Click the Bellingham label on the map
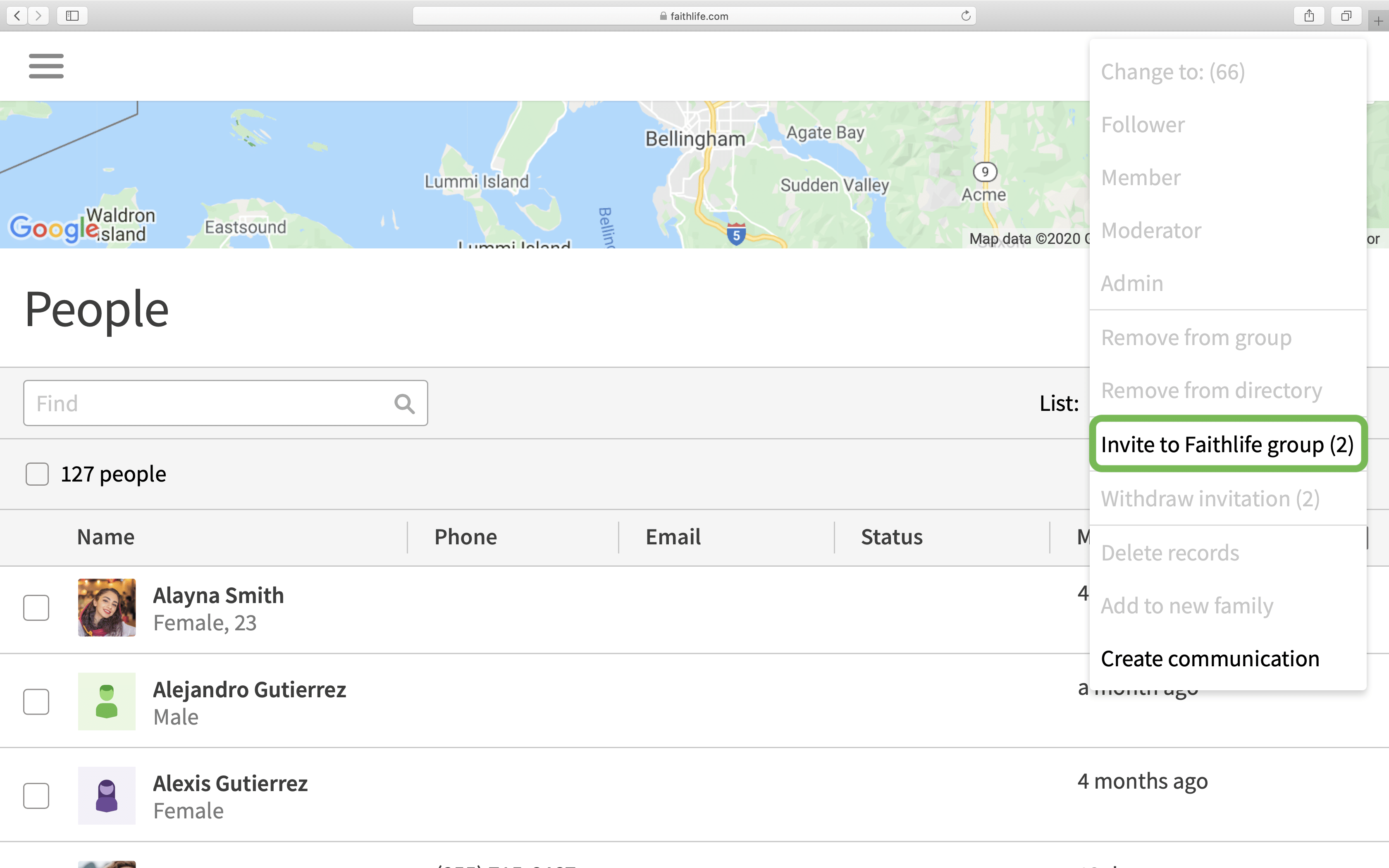 click(x=695, y=139)
